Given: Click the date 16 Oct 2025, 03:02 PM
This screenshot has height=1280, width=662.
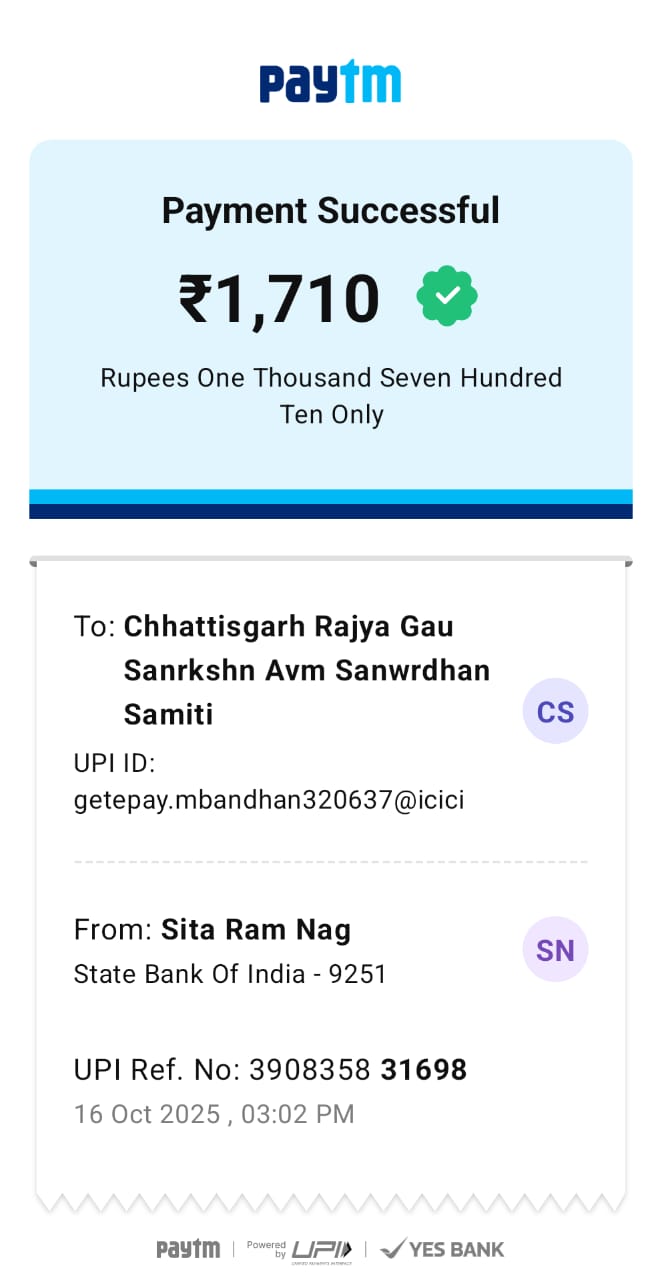Looking at the screenshot, I should [214, 1114].
